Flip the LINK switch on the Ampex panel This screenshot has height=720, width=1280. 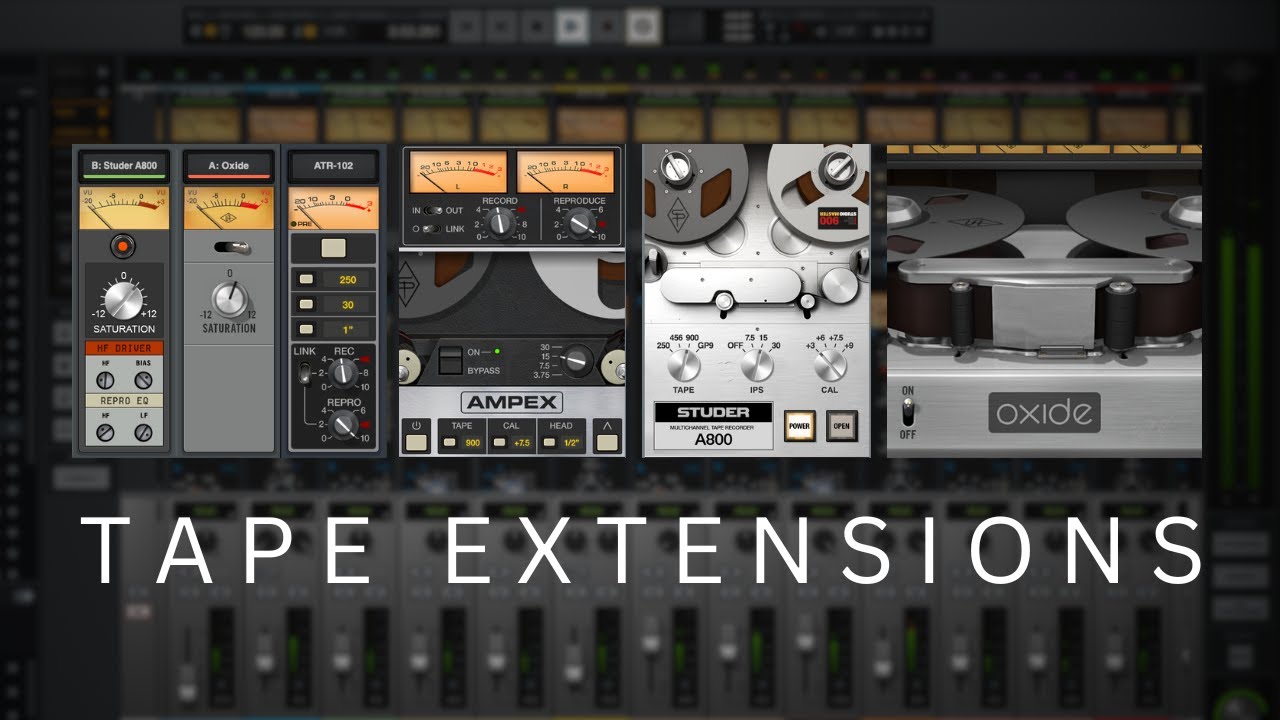point(432,229)
